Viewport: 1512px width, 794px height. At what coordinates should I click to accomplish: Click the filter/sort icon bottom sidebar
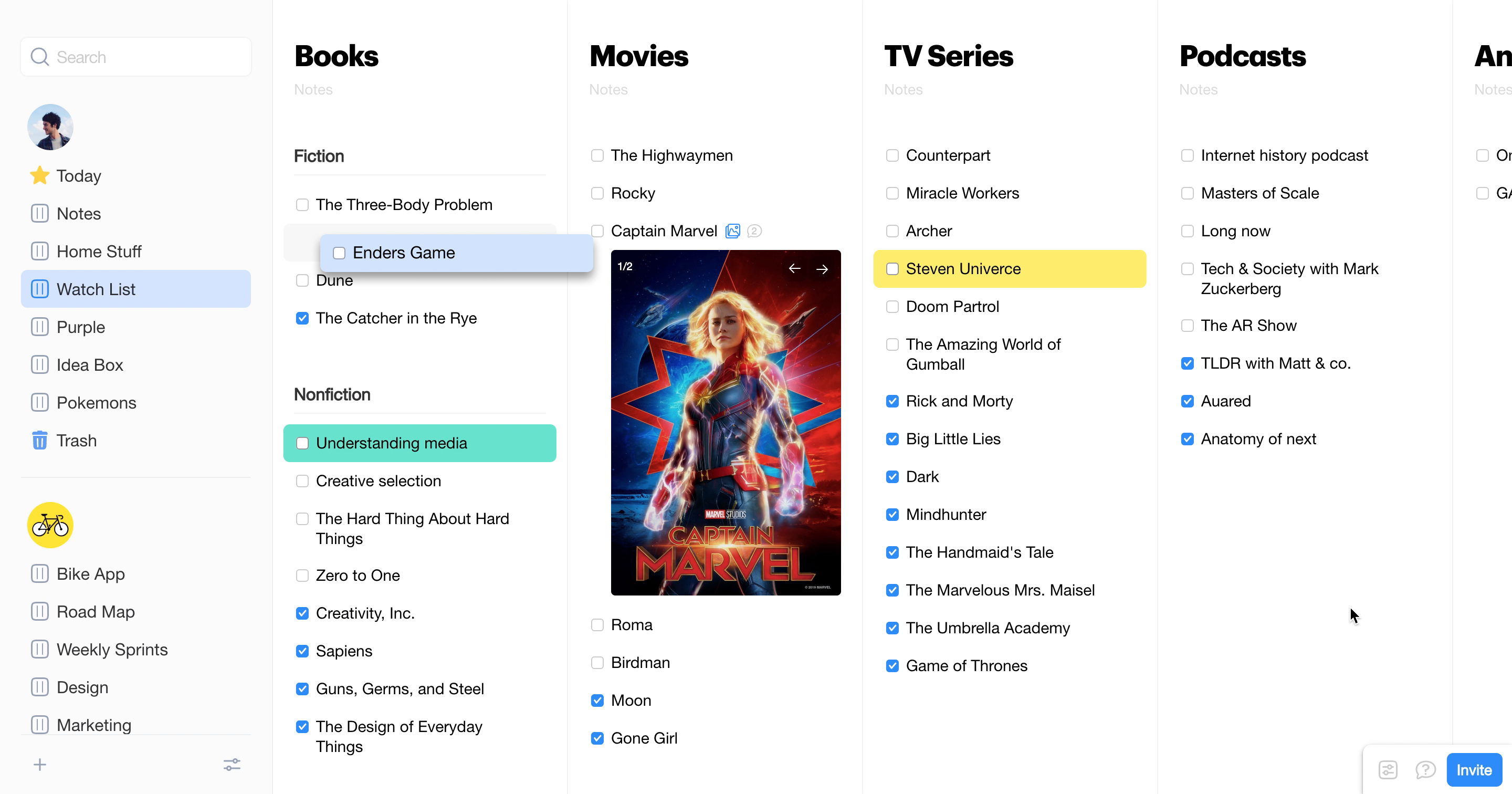pyautogui.click(x=231, y=764)
